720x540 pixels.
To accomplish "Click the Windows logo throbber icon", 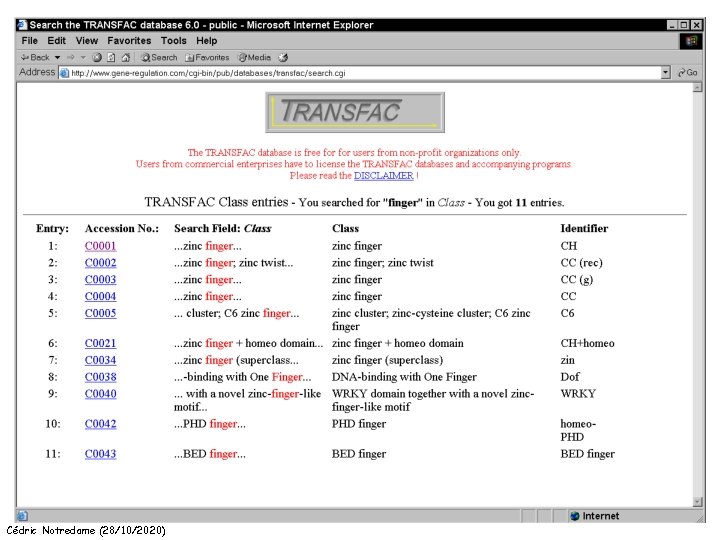I will (x=691, y=41).
